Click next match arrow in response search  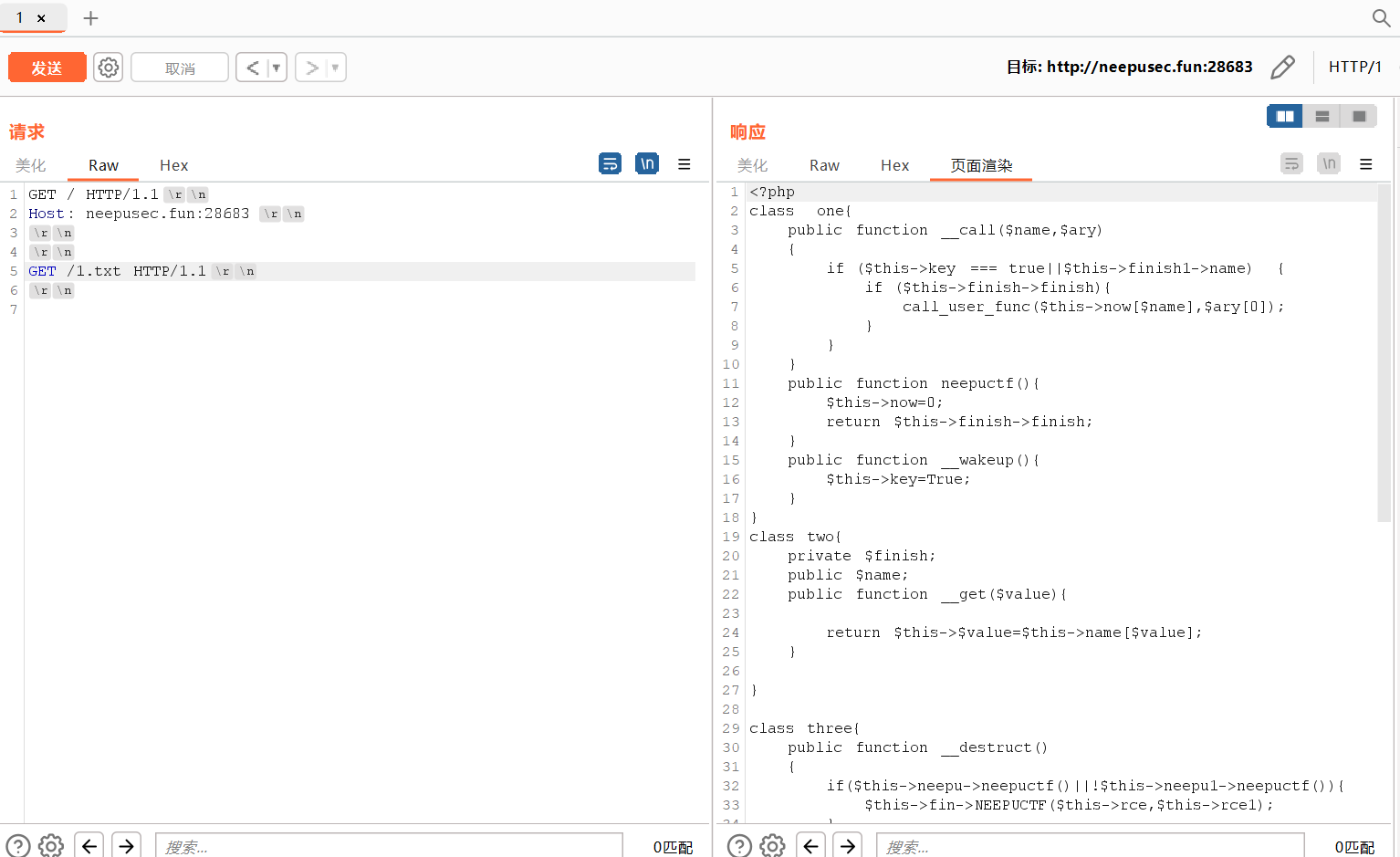(x=849, y=846)
